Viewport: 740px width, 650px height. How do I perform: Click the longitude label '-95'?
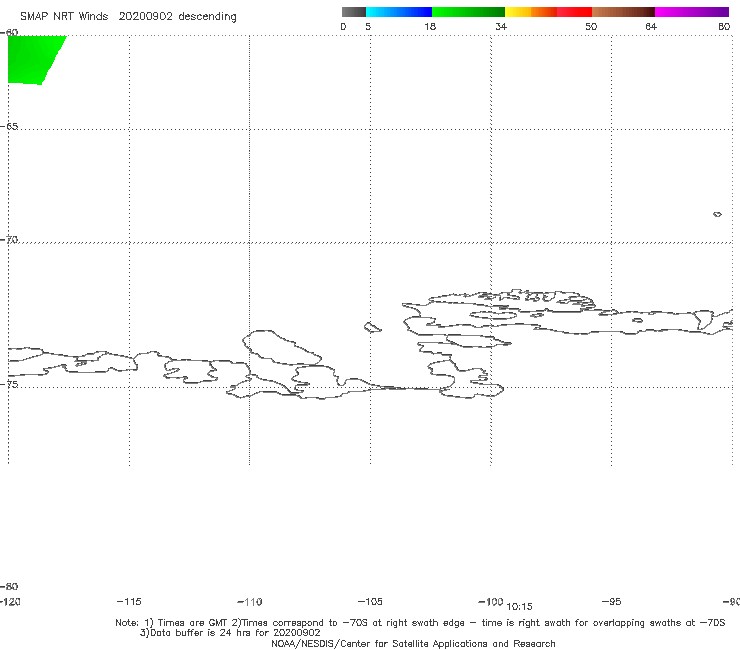612,601
